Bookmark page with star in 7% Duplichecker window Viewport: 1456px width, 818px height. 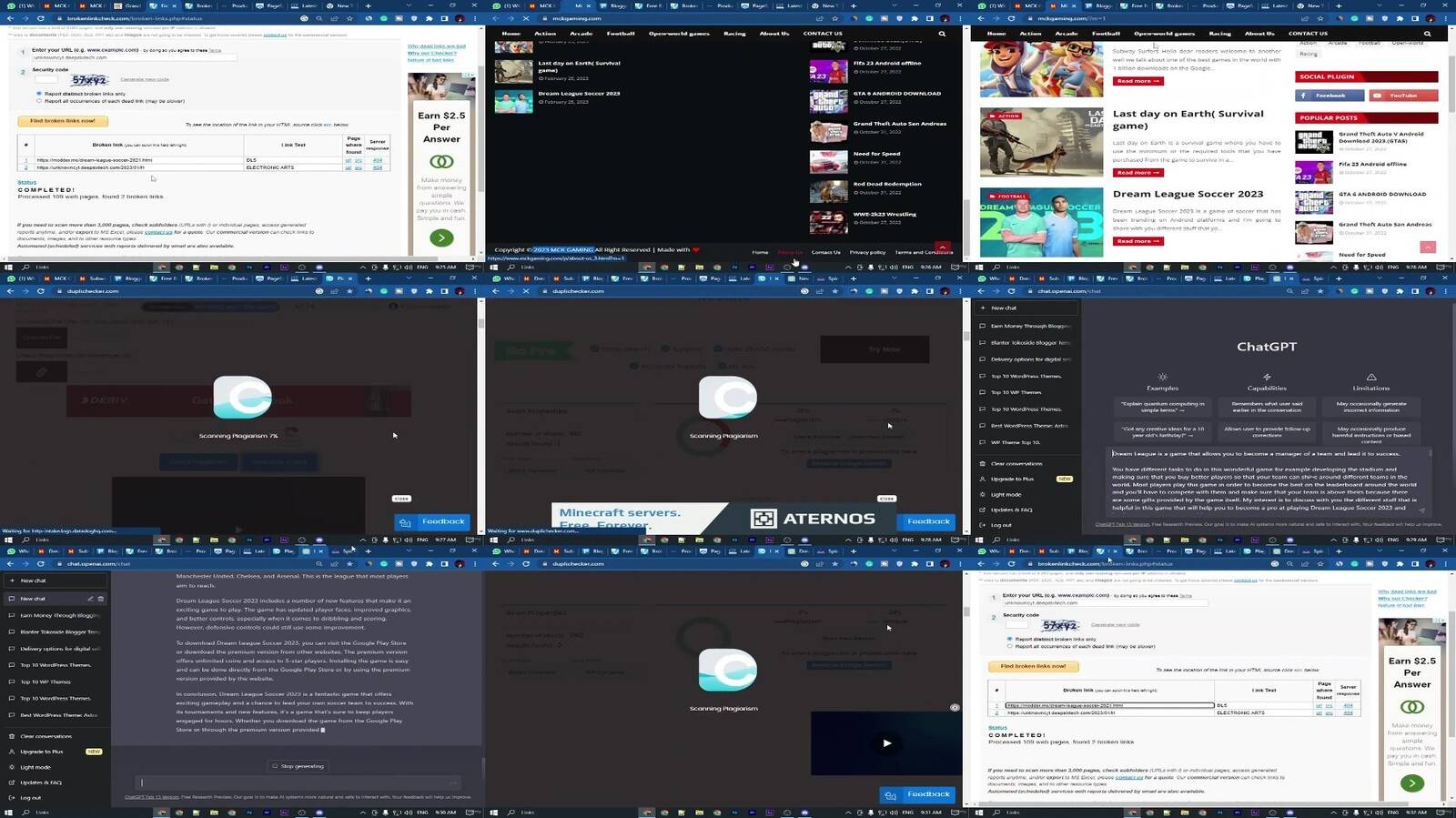[x=350, y=291]
